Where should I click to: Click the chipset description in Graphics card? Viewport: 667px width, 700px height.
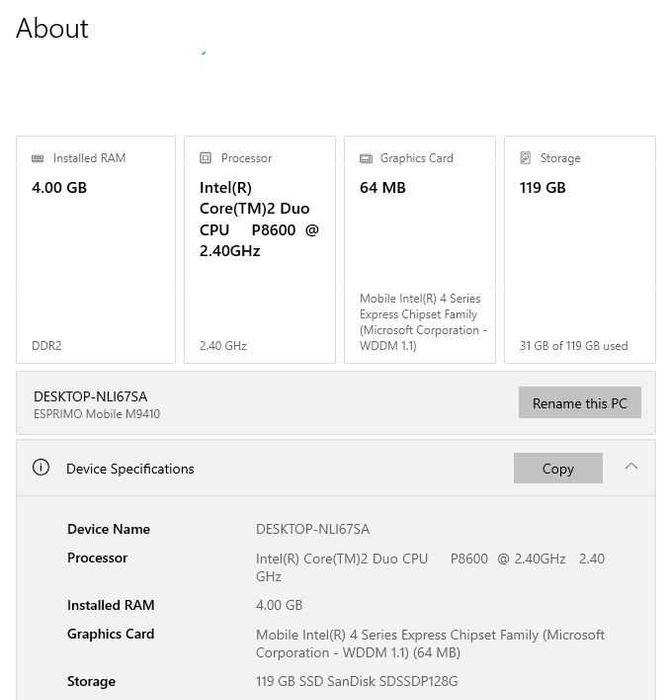[423, 322]
